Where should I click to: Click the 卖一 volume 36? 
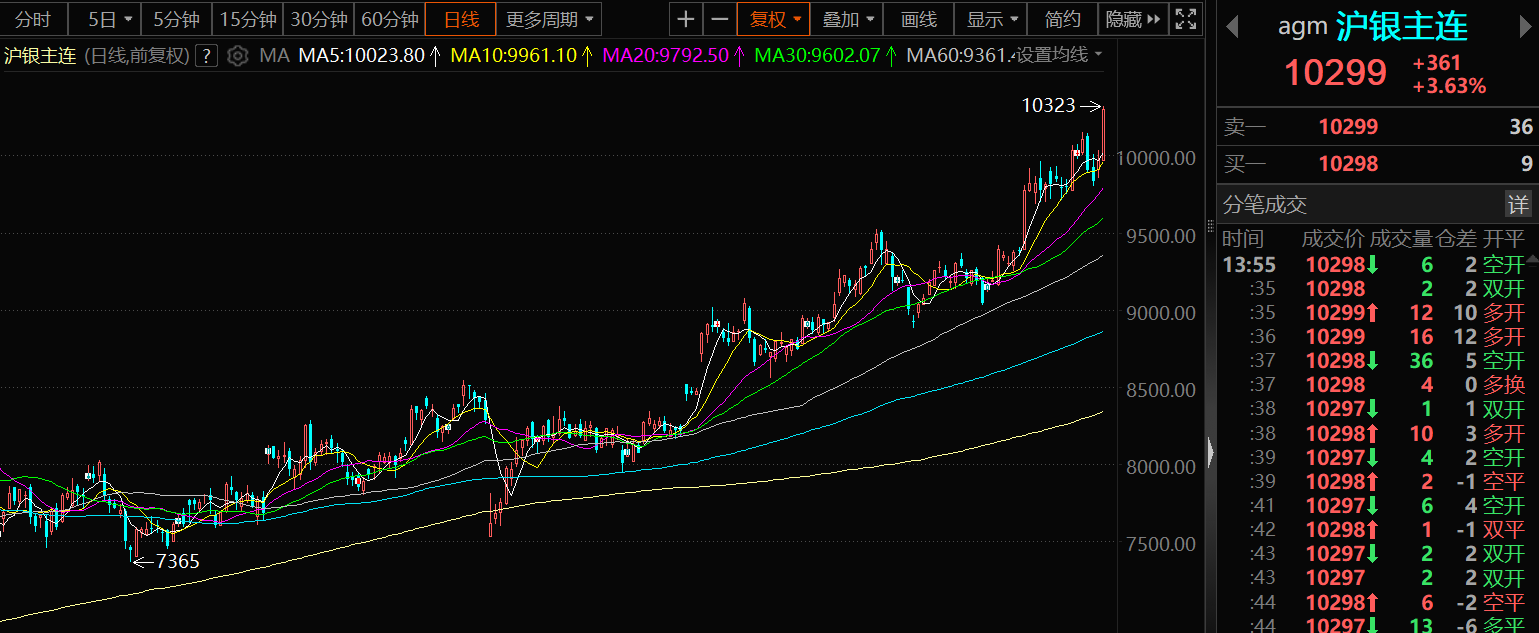point(1520,127)
